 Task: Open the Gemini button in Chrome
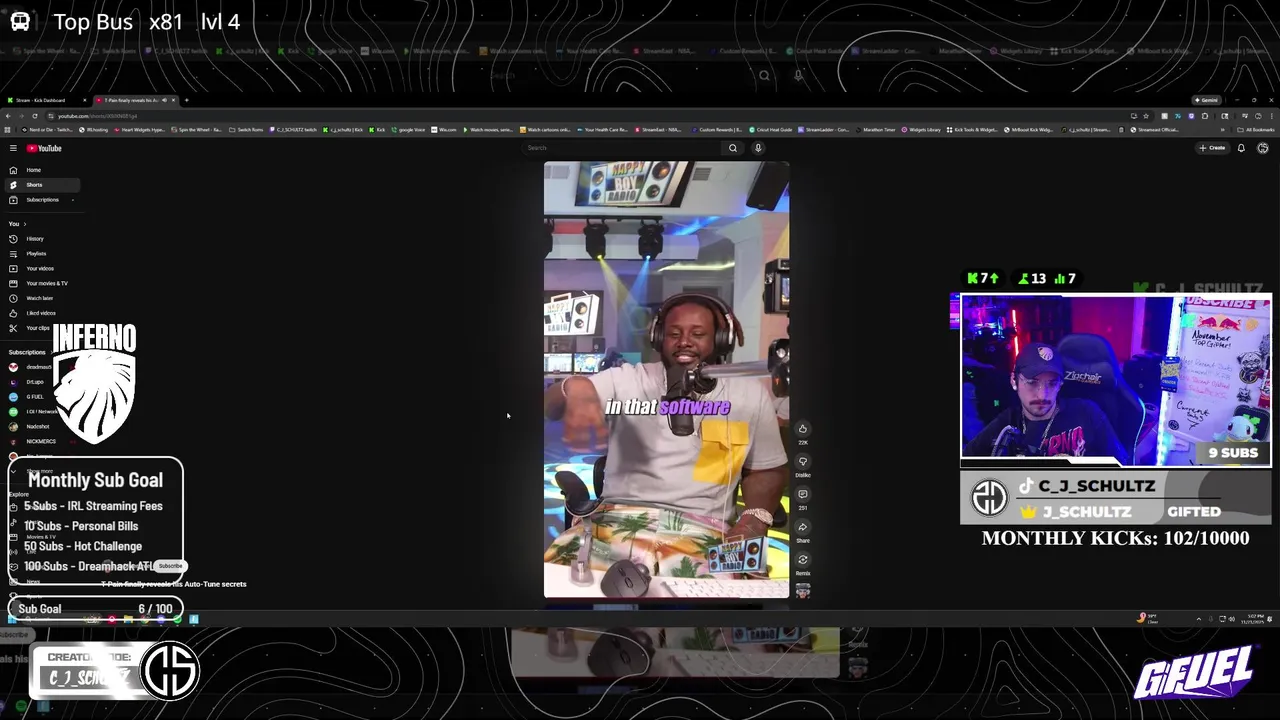1207,100
